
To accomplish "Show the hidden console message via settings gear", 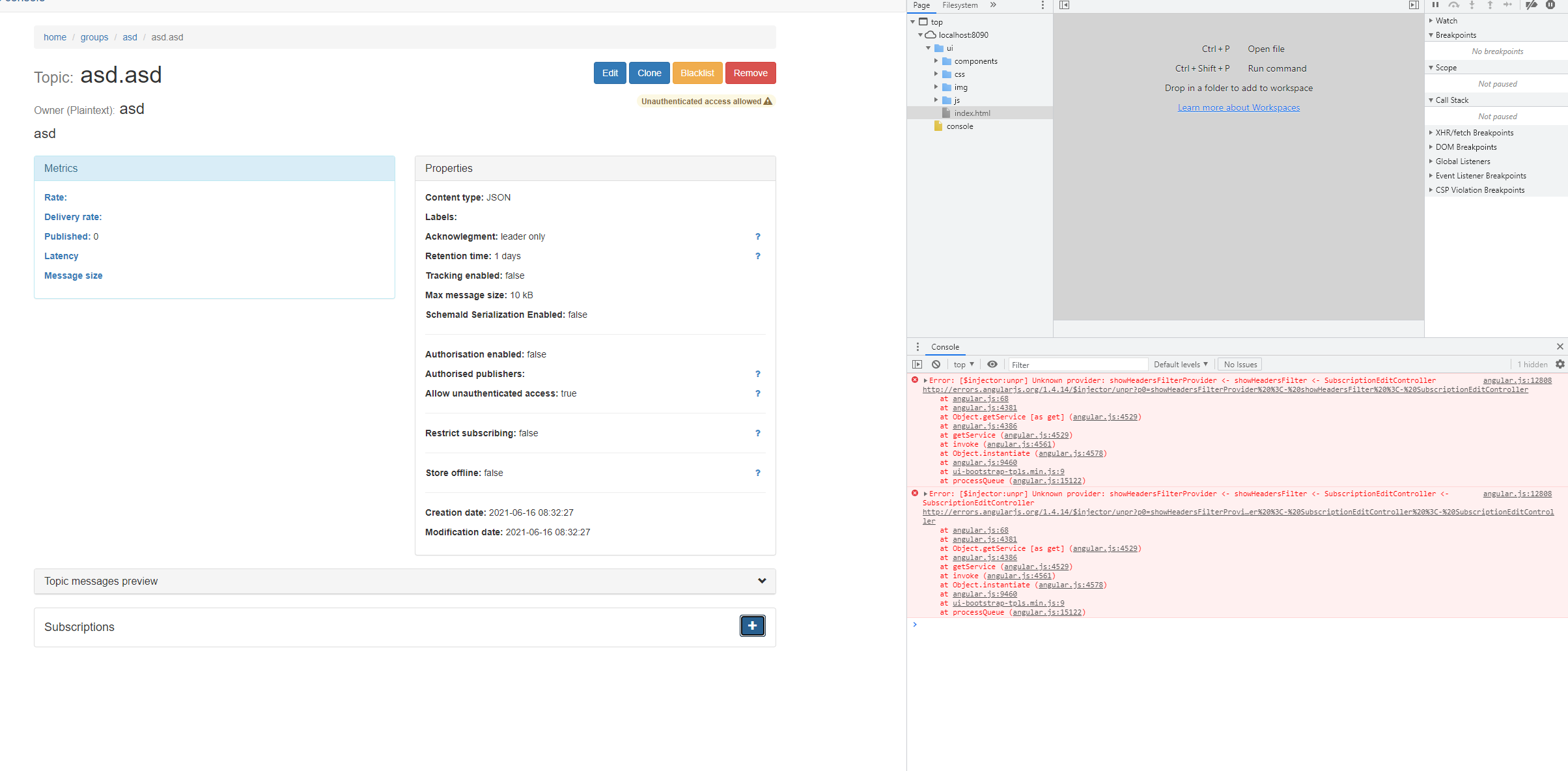I will (x=1560, y=364).
